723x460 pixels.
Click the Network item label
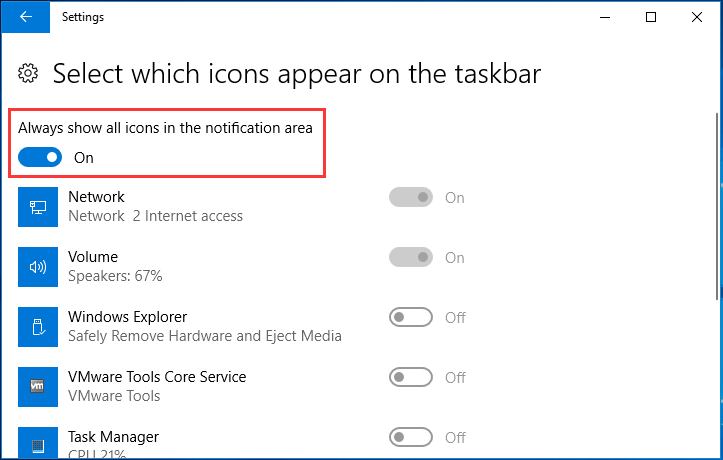96,197
